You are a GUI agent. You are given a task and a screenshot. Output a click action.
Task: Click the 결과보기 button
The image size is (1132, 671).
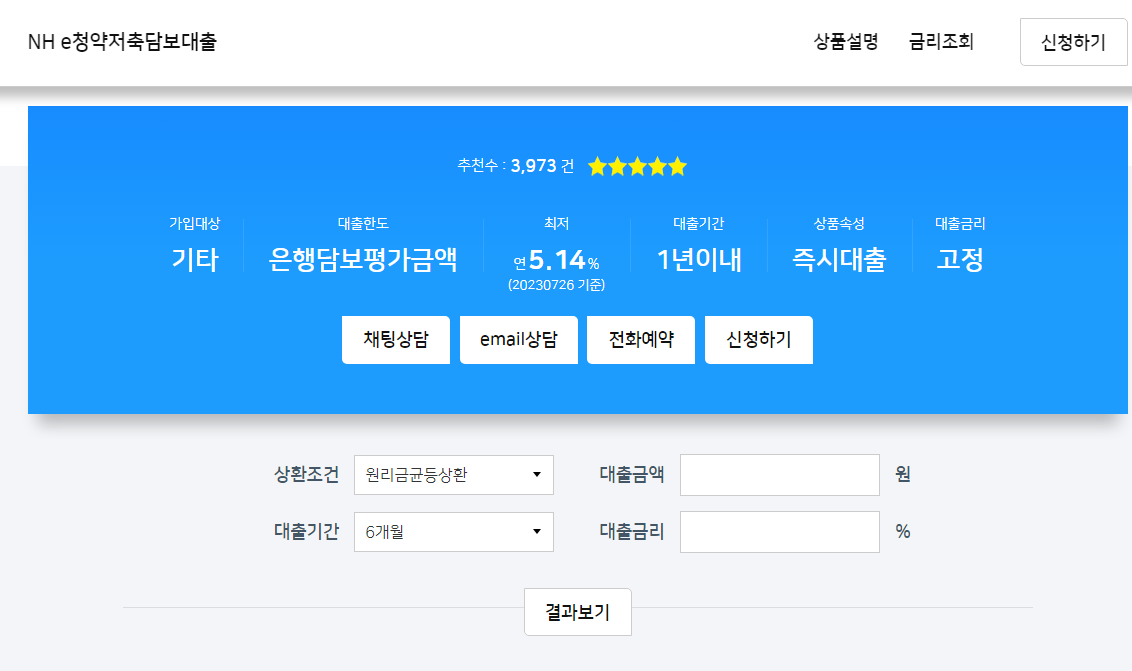point(578,612)
